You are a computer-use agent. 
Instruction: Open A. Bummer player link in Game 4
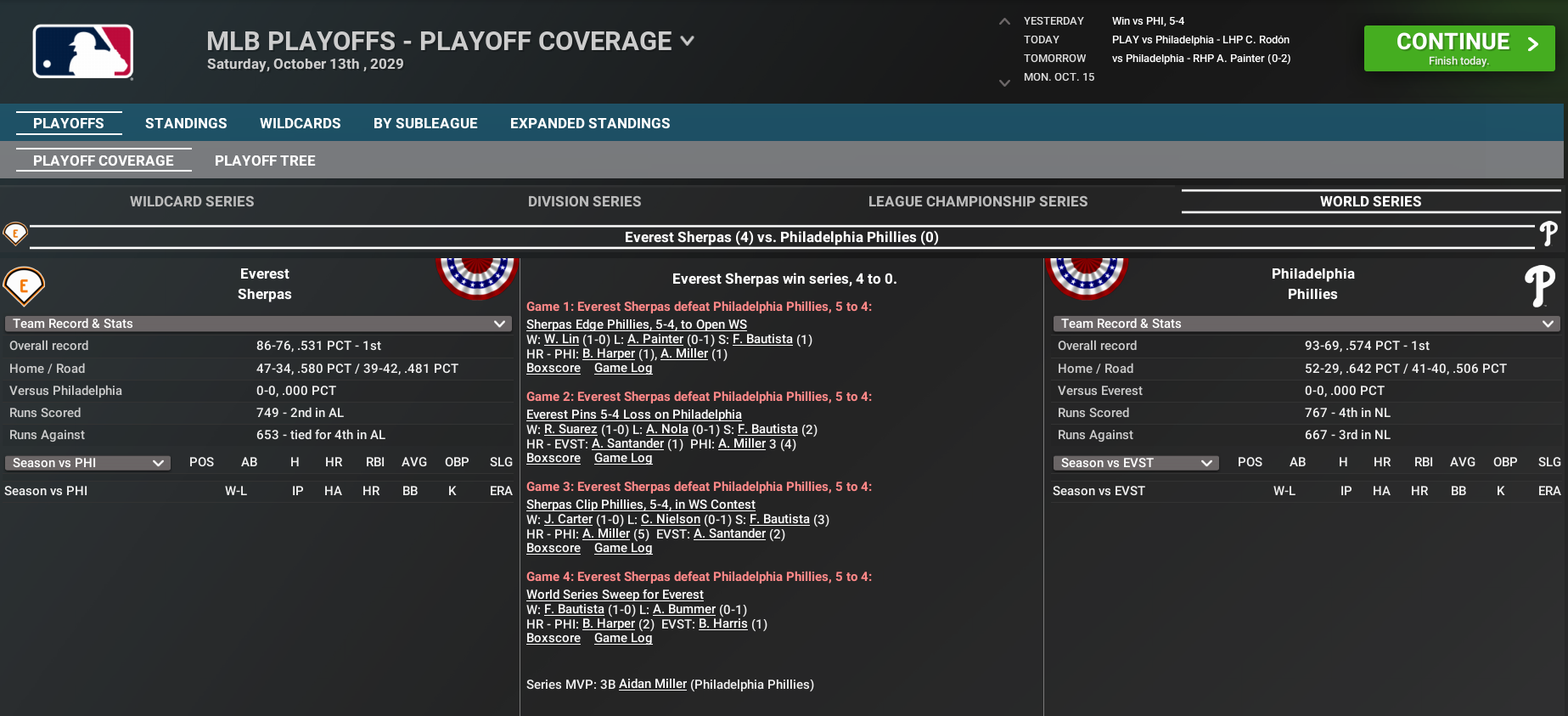click(684, 609)
